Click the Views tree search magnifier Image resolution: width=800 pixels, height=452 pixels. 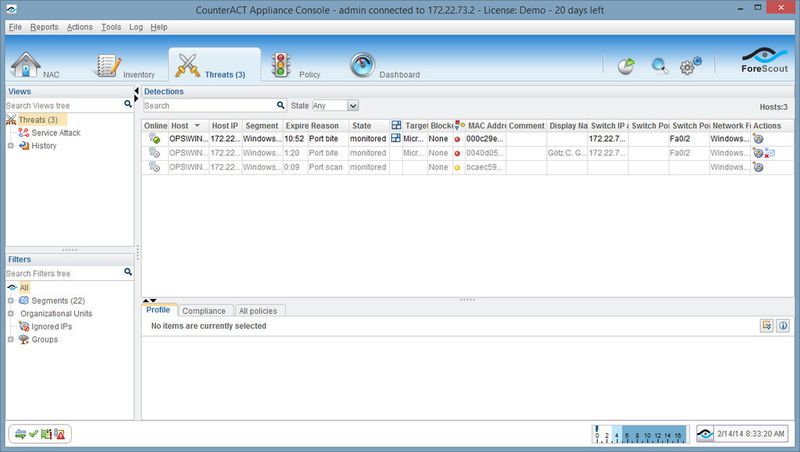128,104
